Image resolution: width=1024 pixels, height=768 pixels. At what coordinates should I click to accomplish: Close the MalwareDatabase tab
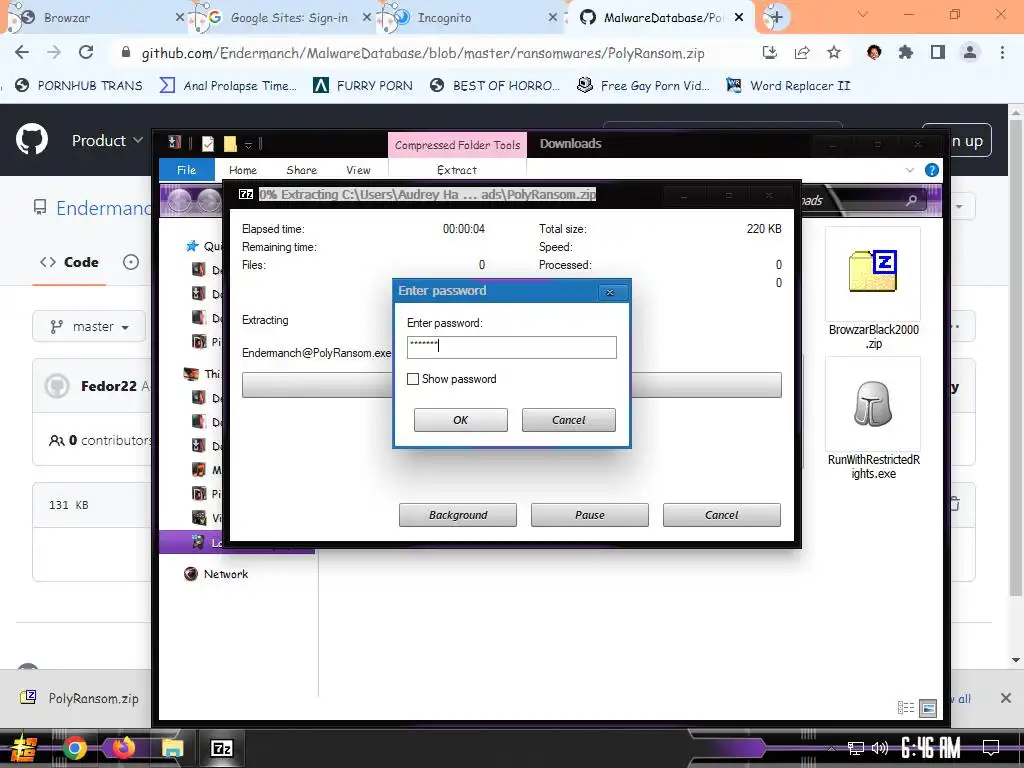[739, 18]
